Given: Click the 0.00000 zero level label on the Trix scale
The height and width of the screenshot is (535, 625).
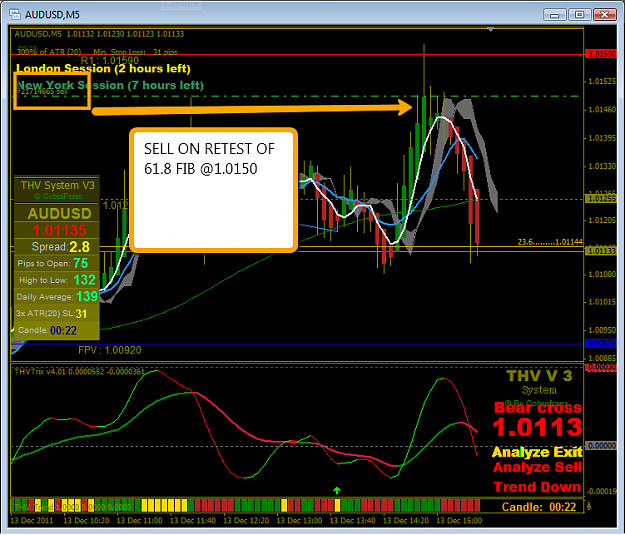Looking at the screenshot, I should pos(601,445).
